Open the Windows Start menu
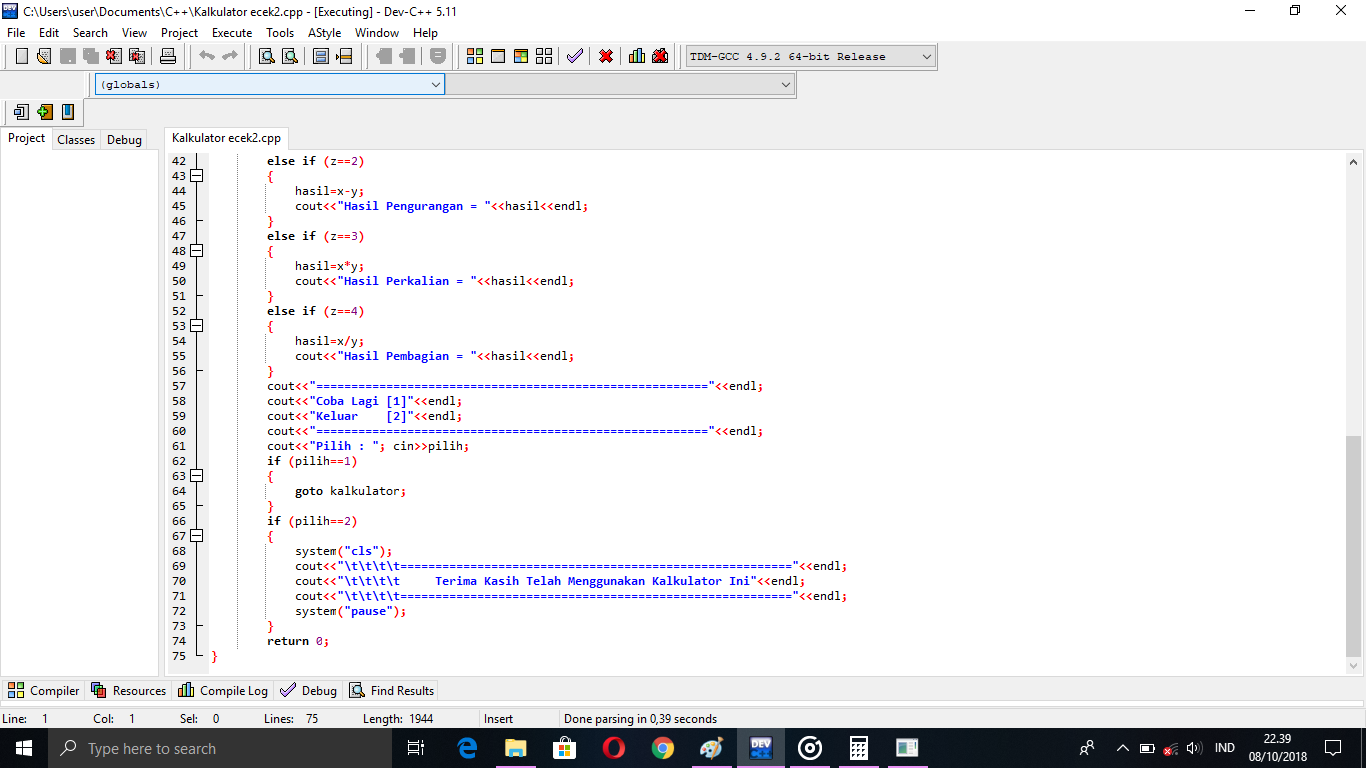 pyautogui.click(x=24, y=748)
